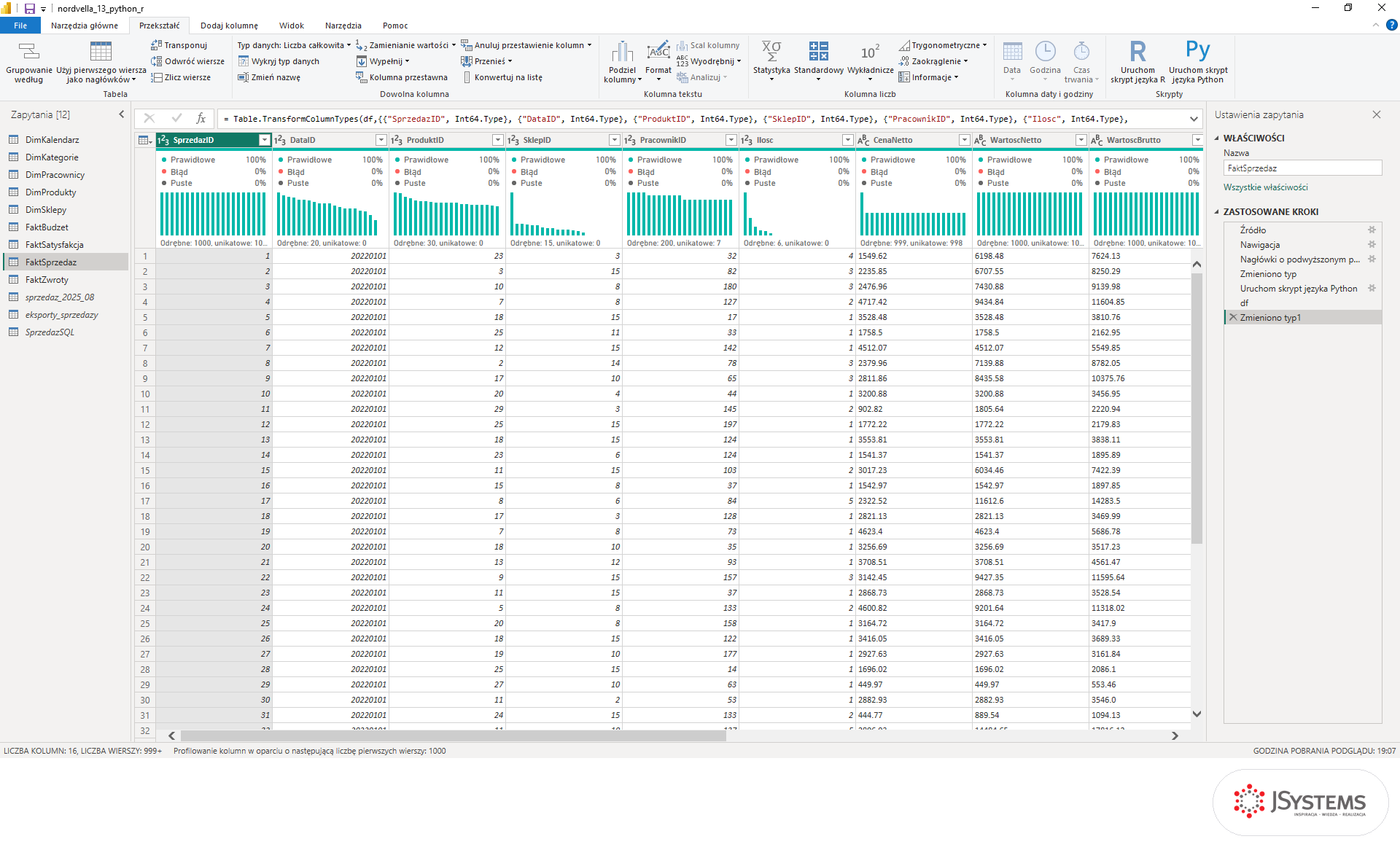Click Odwróć wiersze icon
Image resolution: width=1400 pixels, height=847 pixels.
coord(156,61)
